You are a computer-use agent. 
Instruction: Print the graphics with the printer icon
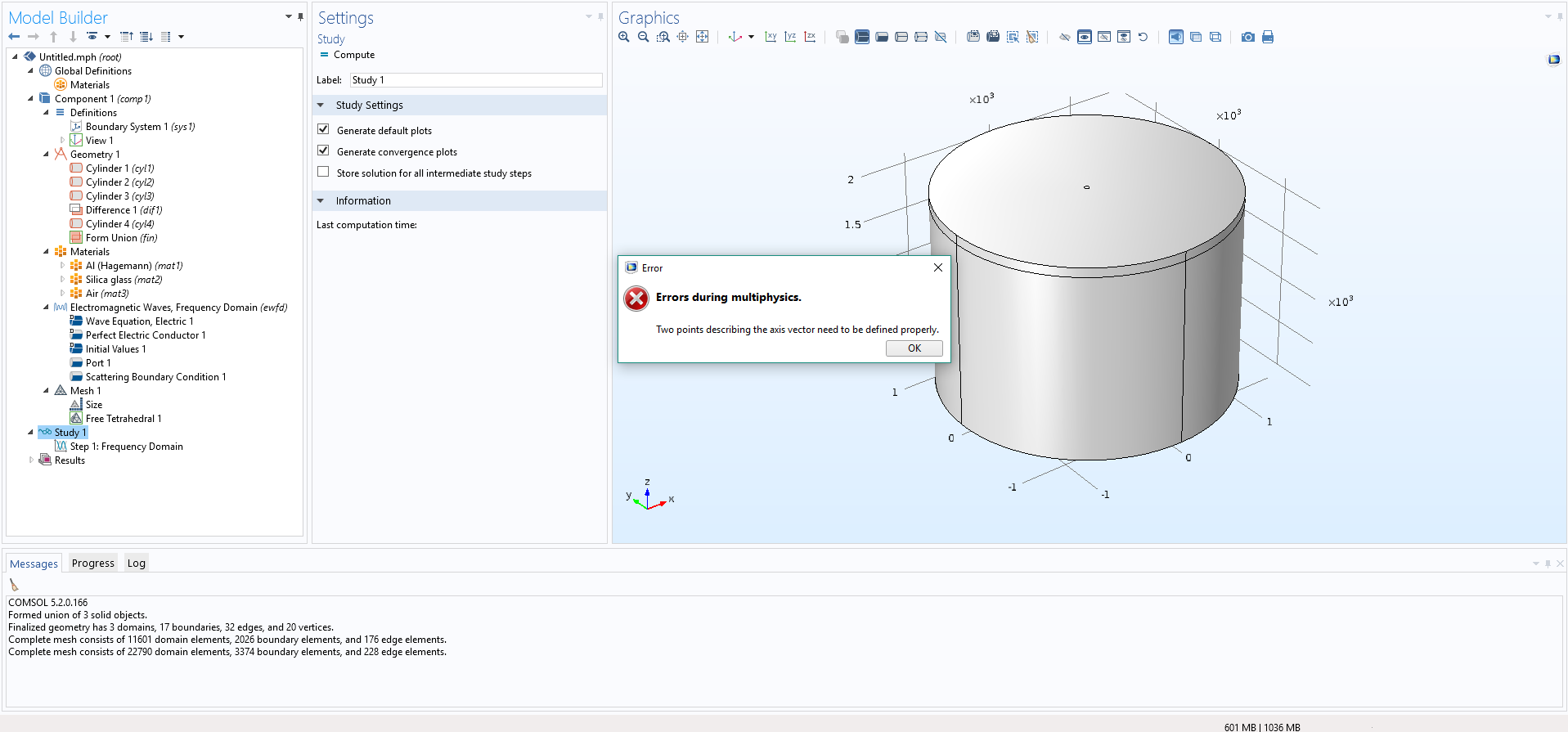[1267, 37]
